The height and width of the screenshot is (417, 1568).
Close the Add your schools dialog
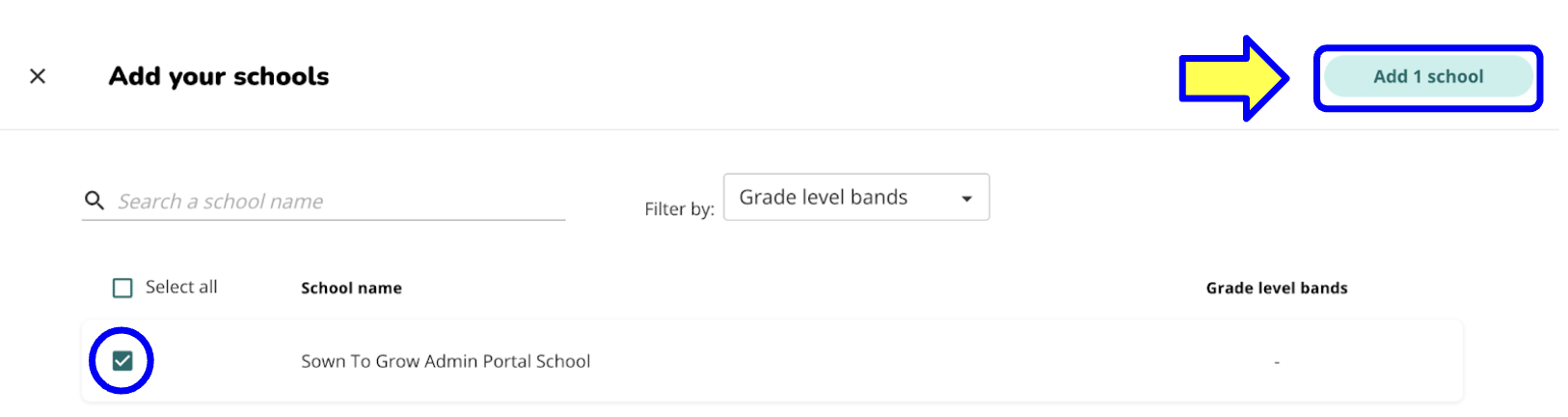click(38, 76)
